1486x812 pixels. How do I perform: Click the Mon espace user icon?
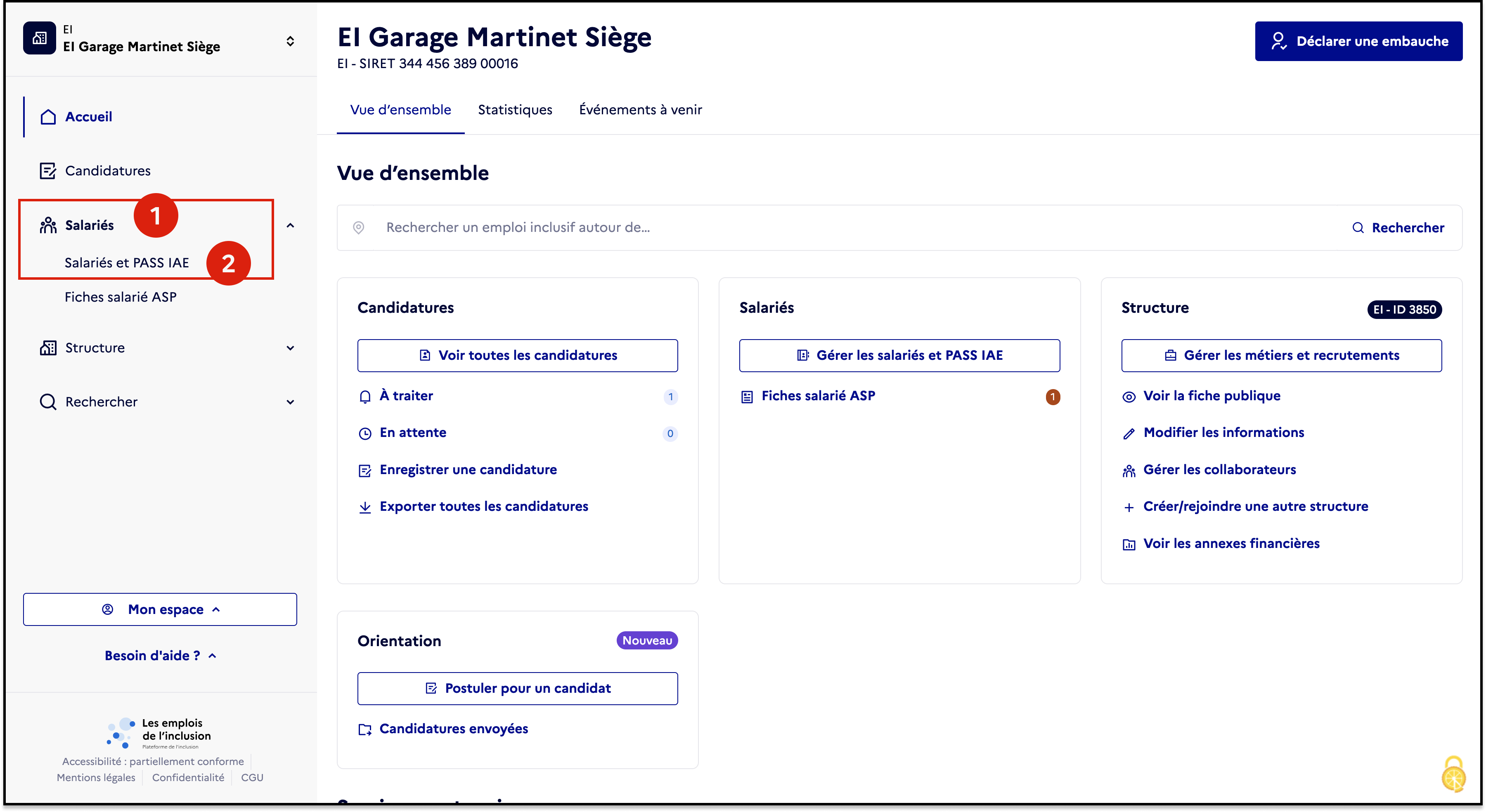click(x=107, y=609)
